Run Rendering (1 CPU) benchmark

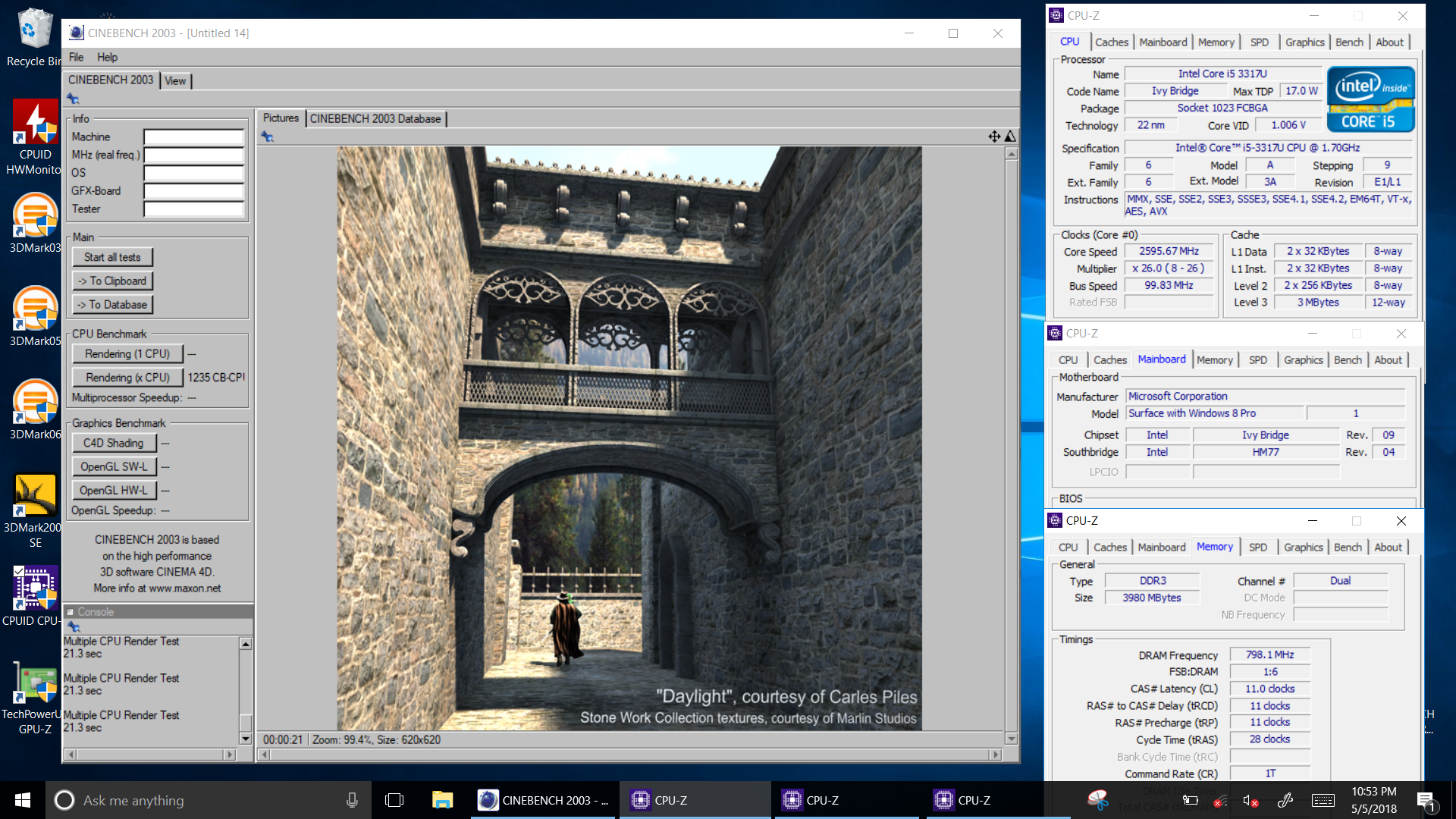point(127,354)
